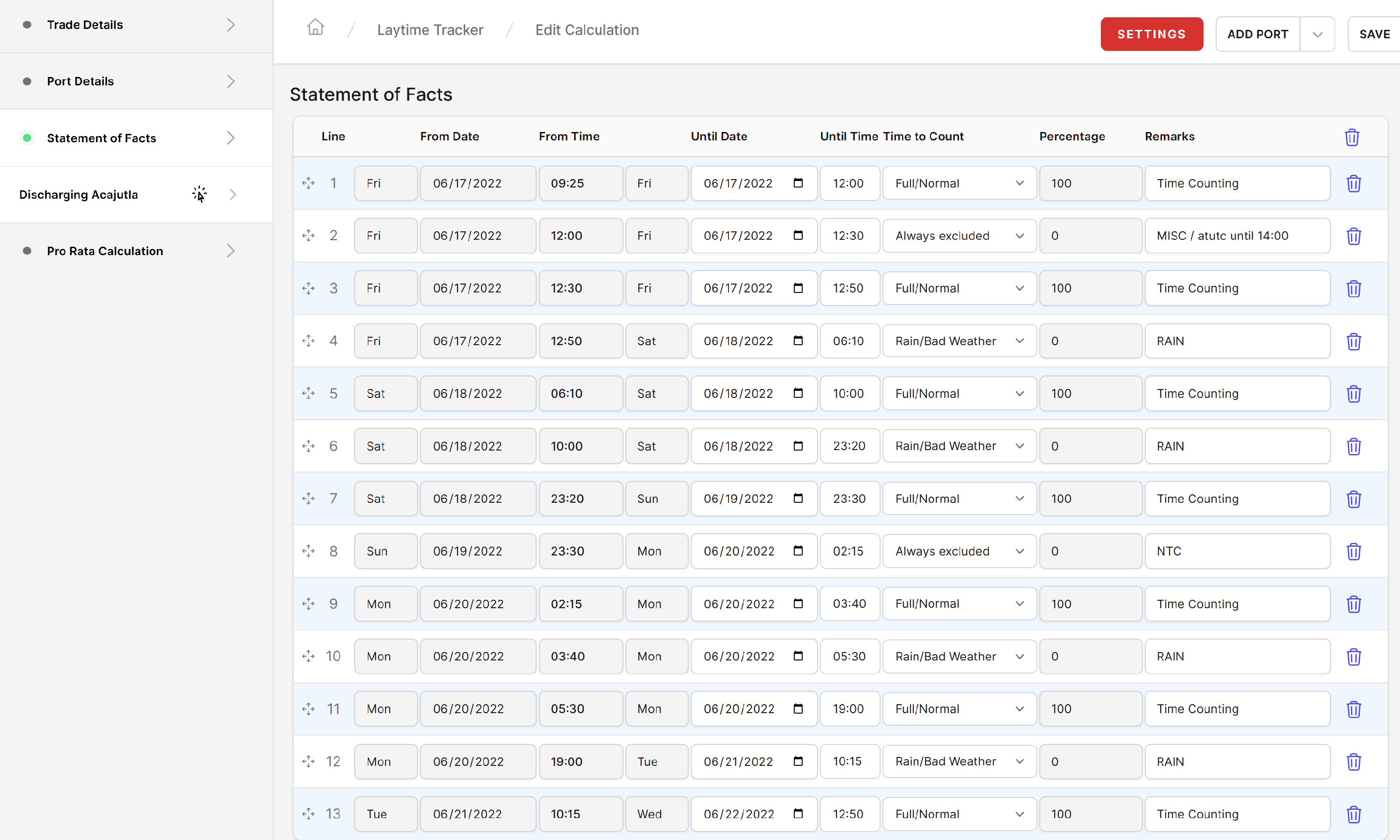
Task: Click the Remarks field on line 2
Action: (1237, 236)
